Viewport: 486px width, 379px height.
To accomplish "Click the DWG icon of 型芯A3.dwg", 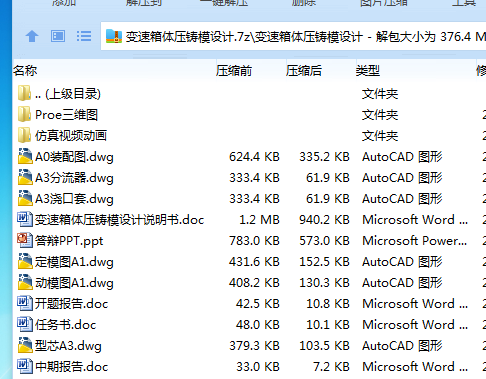I will click(x=25, y=345).
